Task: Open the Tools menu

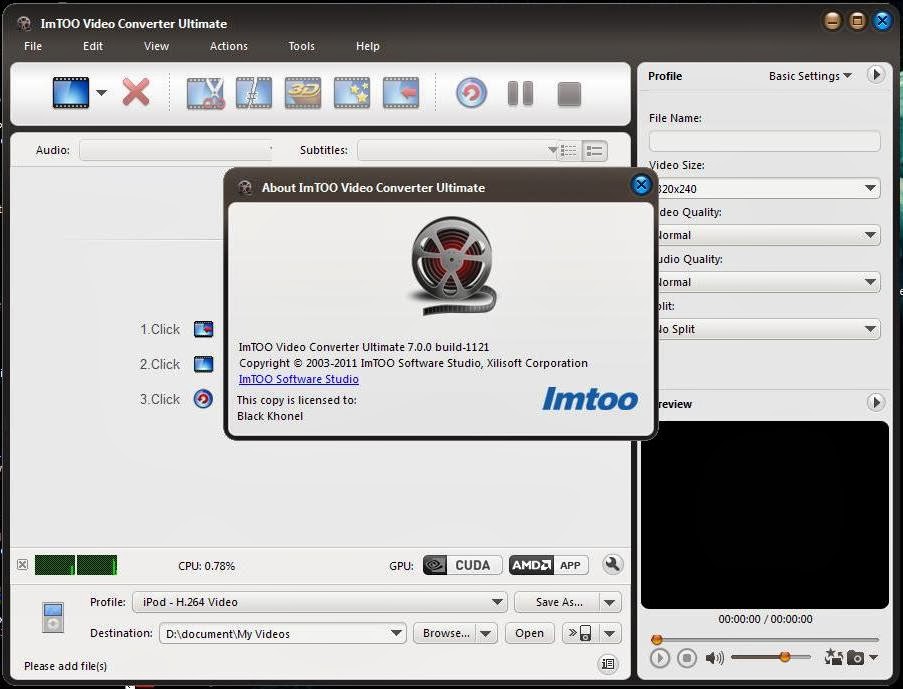Action: (x=301, y=46)
